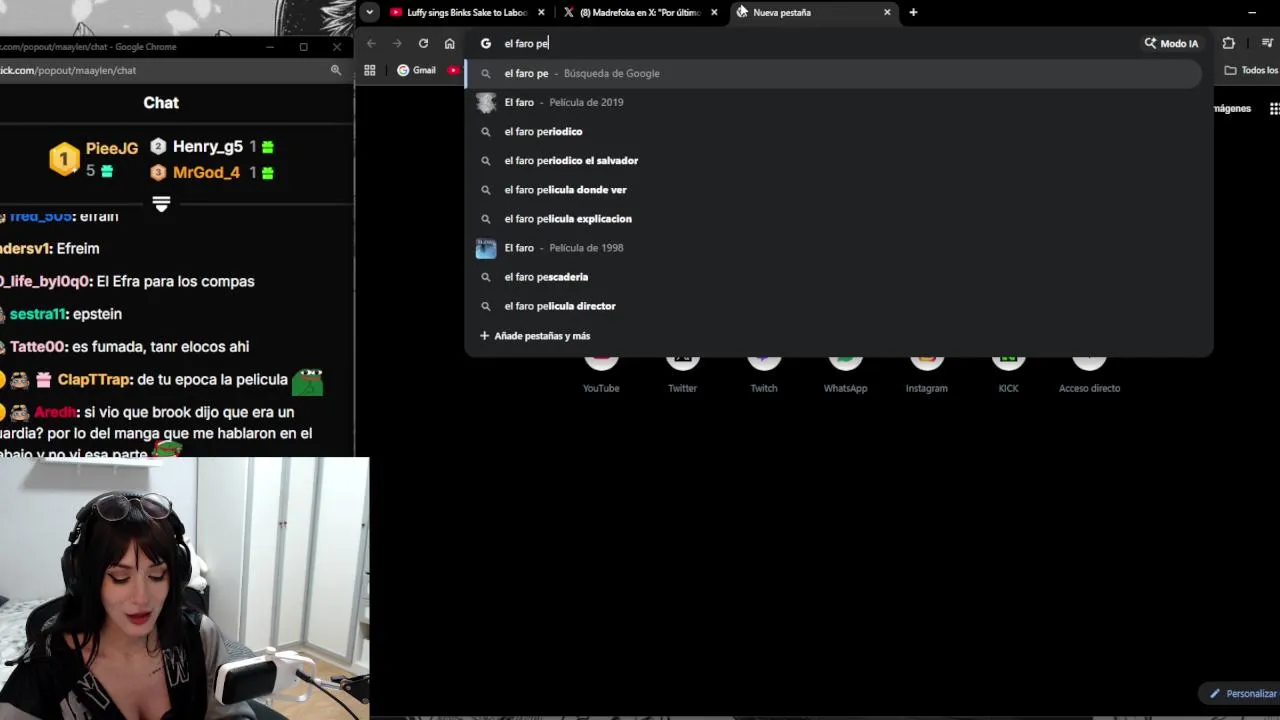Open the Imágenes link

[x=1232, y=108]
